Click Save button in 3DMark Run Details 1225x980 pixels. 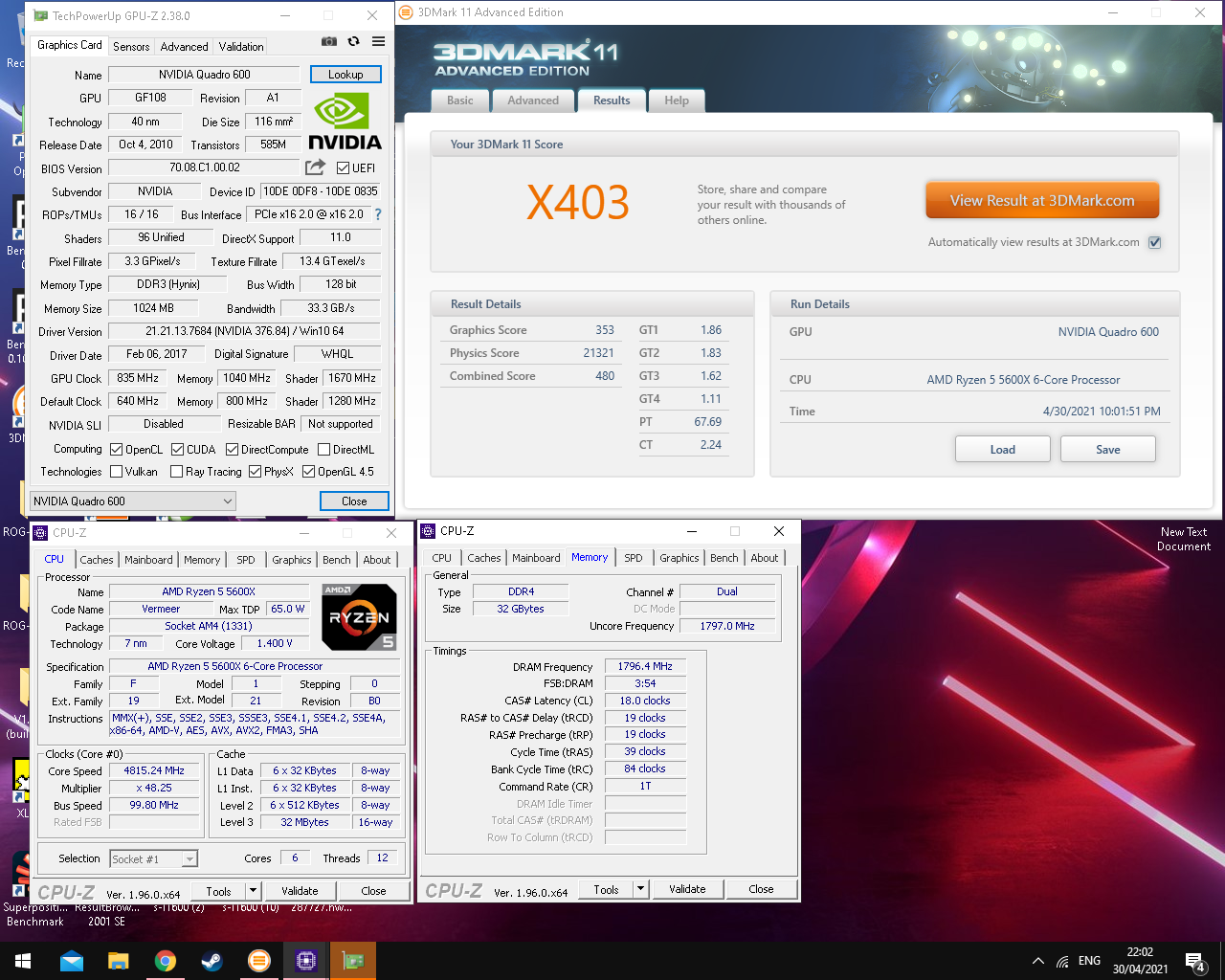tap(1108, 450)
